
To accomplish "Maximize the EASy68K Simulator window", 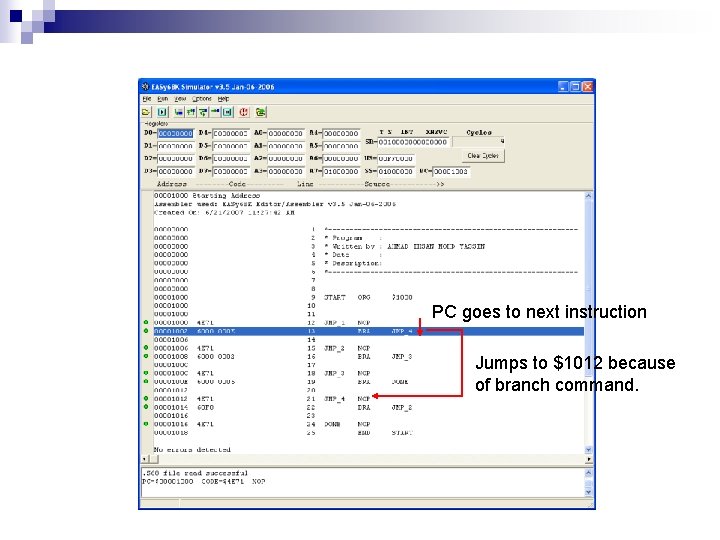I will (x=575, y=86).
